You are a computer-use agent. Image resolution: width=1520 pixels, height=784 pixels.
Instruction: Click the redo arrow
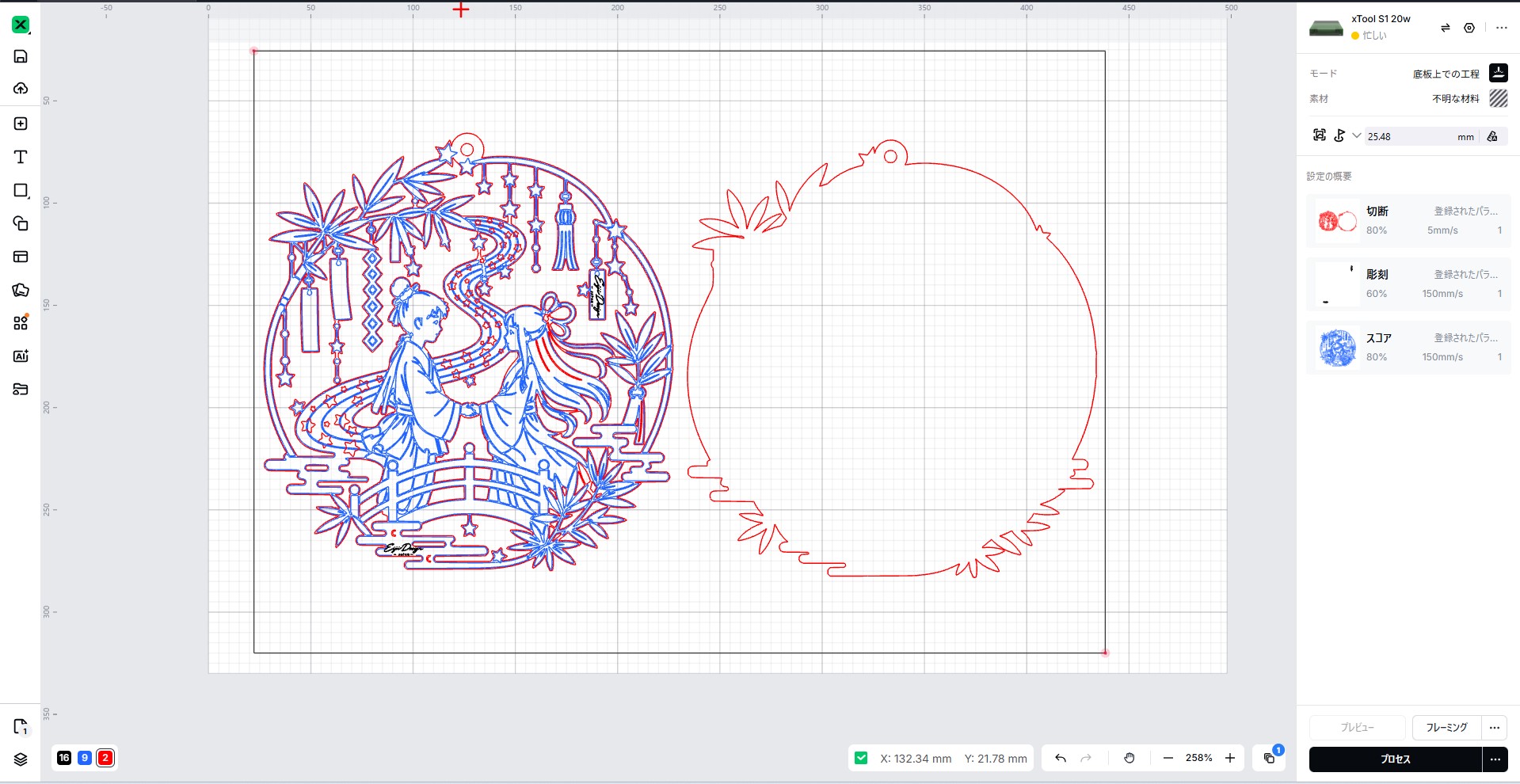[x=1086, y=758]
